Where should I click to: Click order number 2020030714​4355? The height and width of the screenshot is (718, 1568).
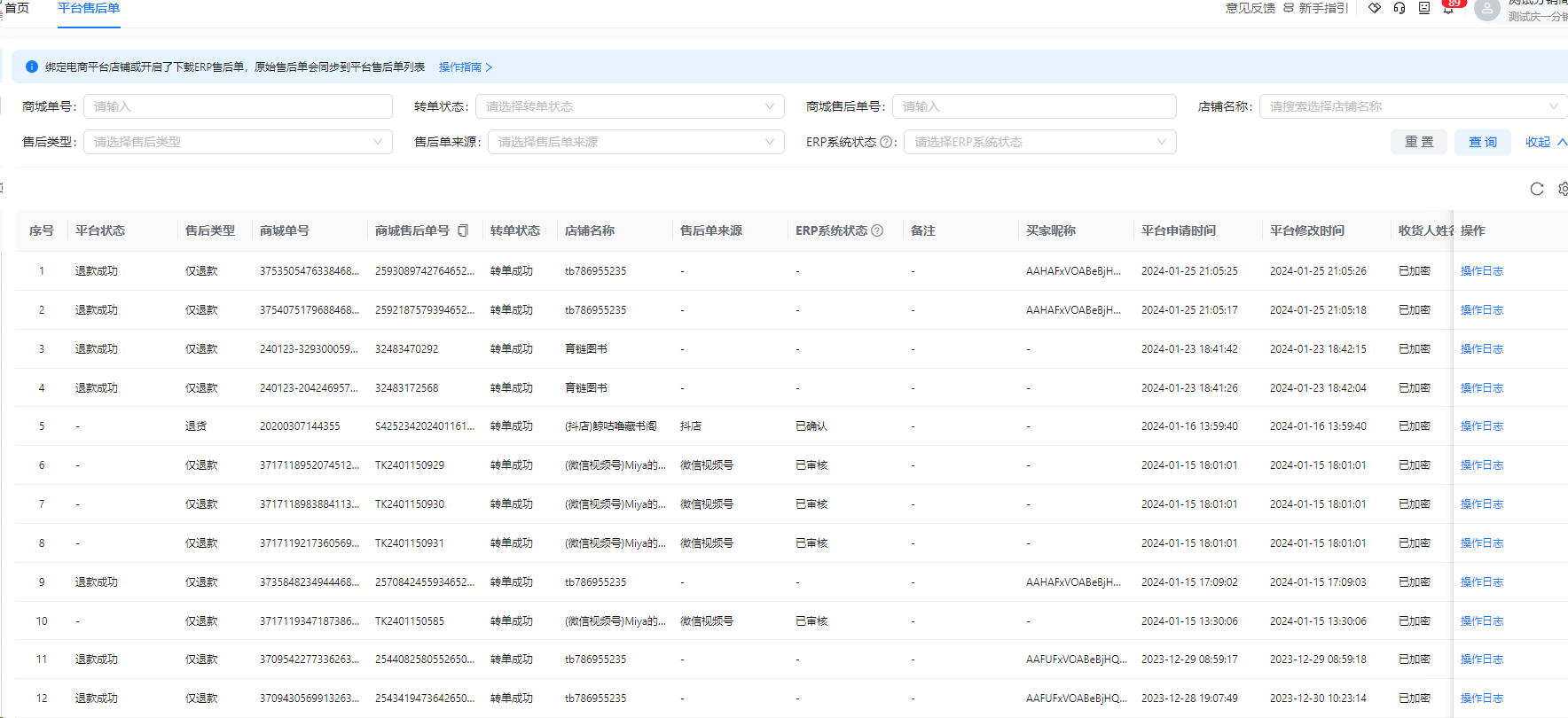300,426
